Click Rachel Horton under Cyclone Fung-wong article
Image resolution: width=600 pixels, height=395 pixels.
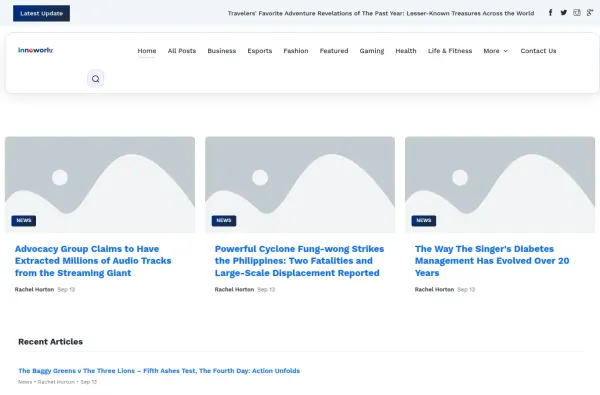234,289
